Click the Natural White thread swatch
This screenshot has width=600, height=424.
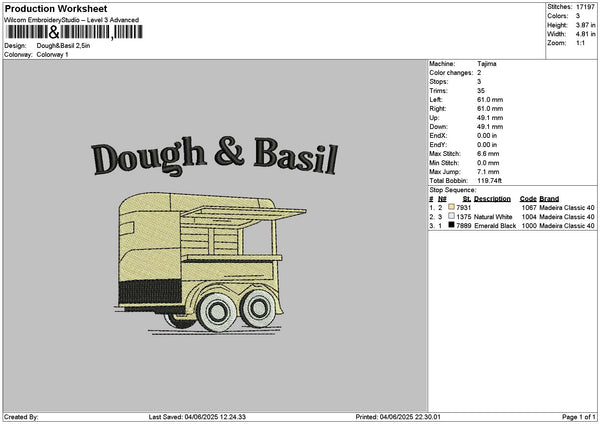pos(451,216)
